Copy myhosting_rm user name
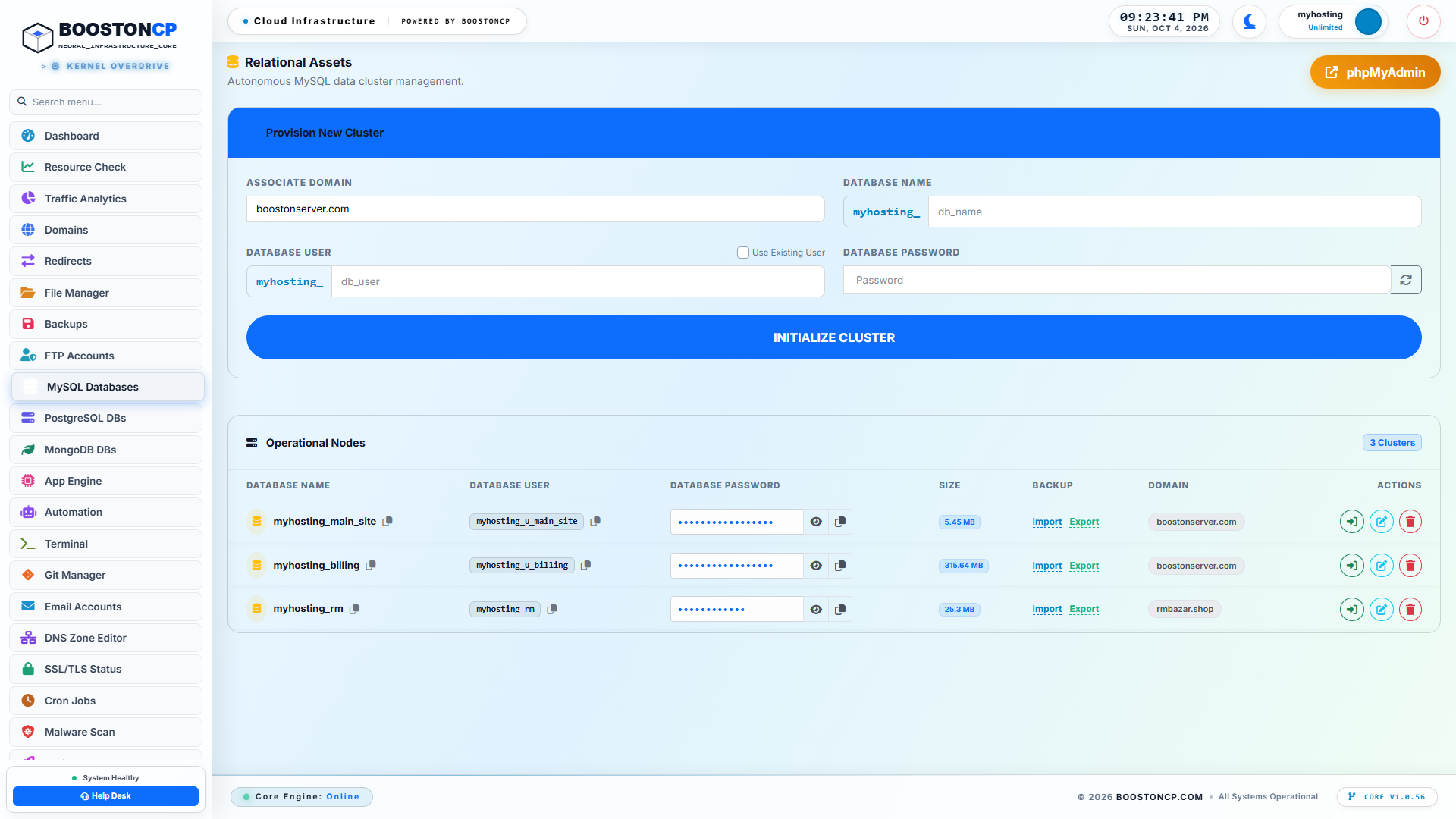The image size is (1456, 819). coord(552,609)
